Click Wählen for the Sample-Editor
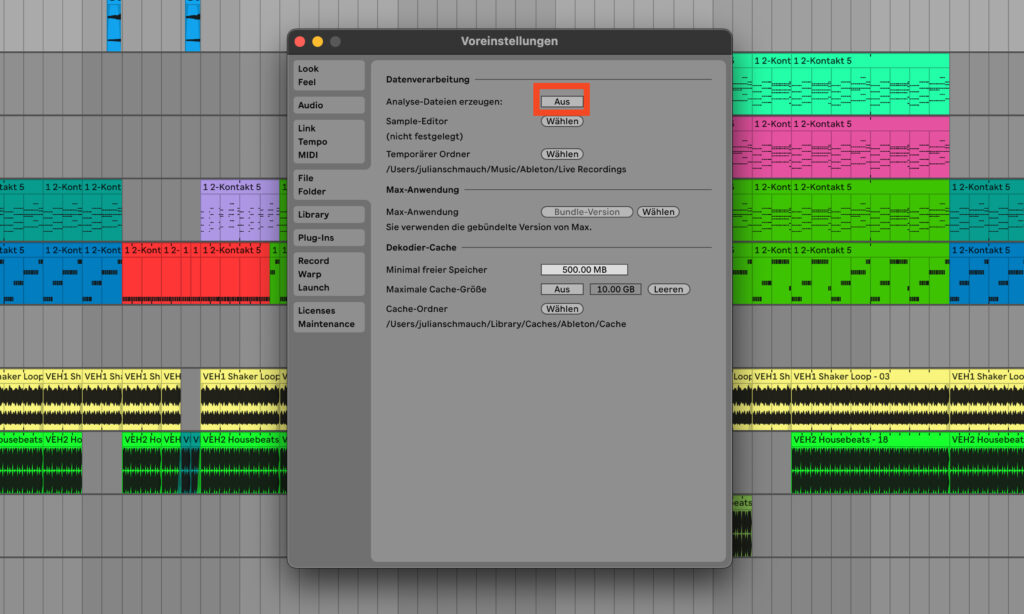 [562, 121]
